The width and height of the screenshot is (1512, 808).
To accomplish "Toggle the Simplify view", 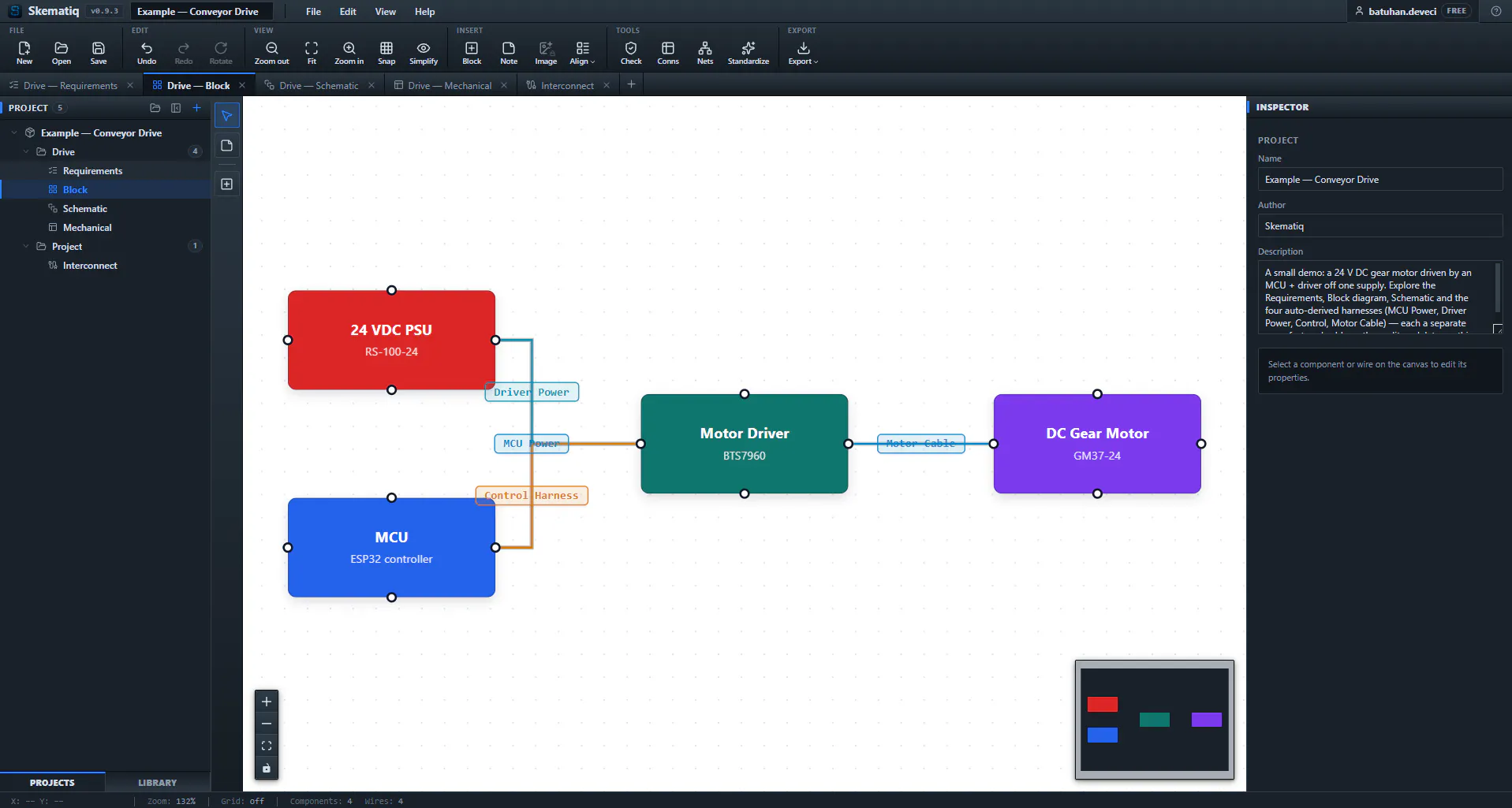I will tap(424, 53).
